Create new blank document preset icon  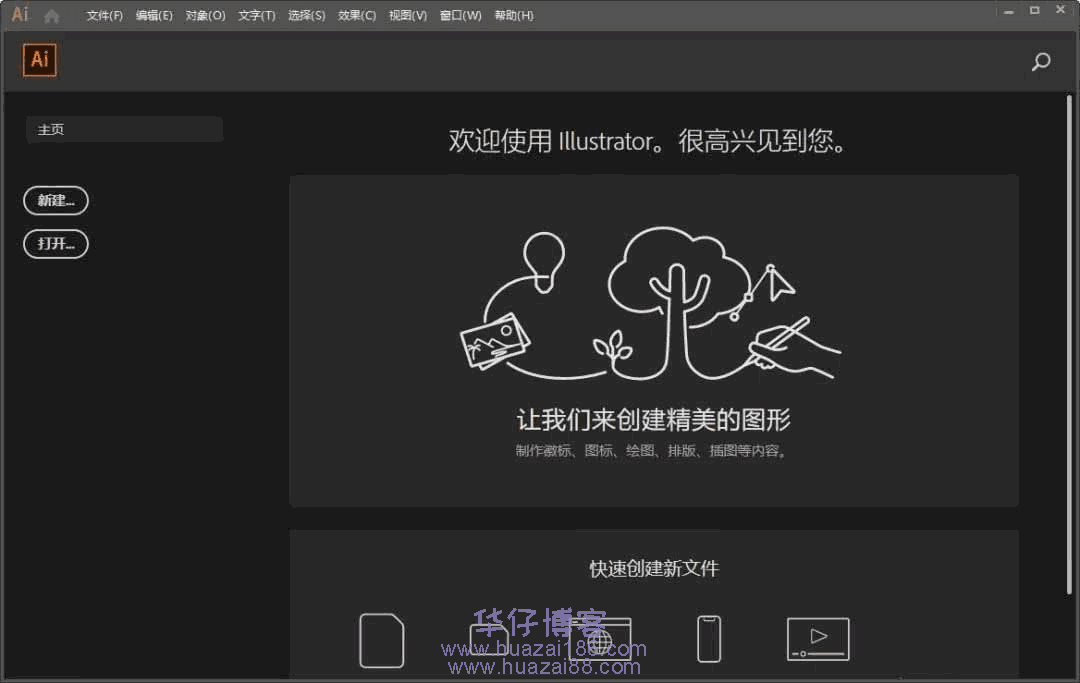[382, 640]
